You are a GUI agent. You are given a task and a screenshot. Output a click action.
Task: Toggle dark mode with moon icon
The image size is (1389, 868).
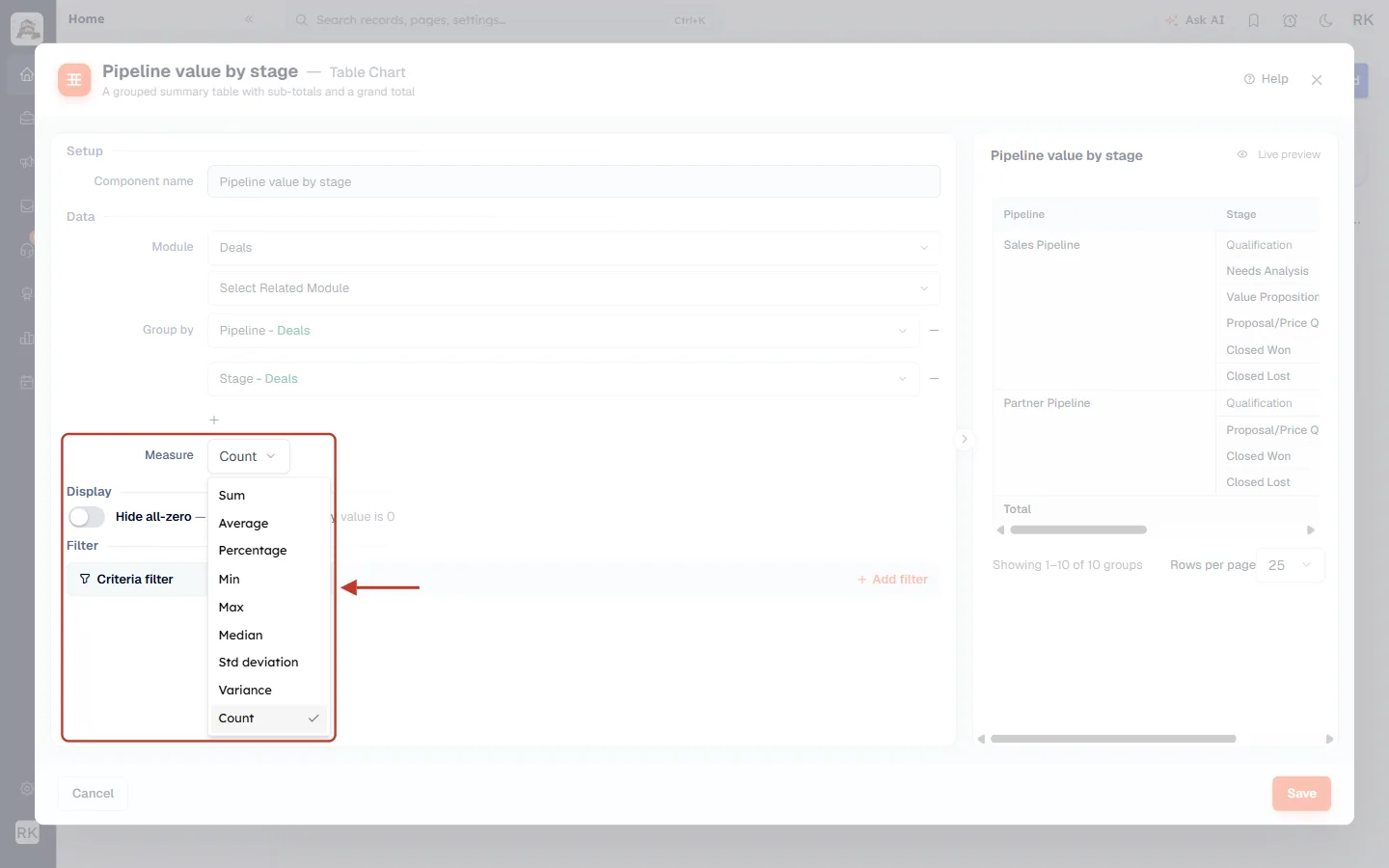(1326, 20)
